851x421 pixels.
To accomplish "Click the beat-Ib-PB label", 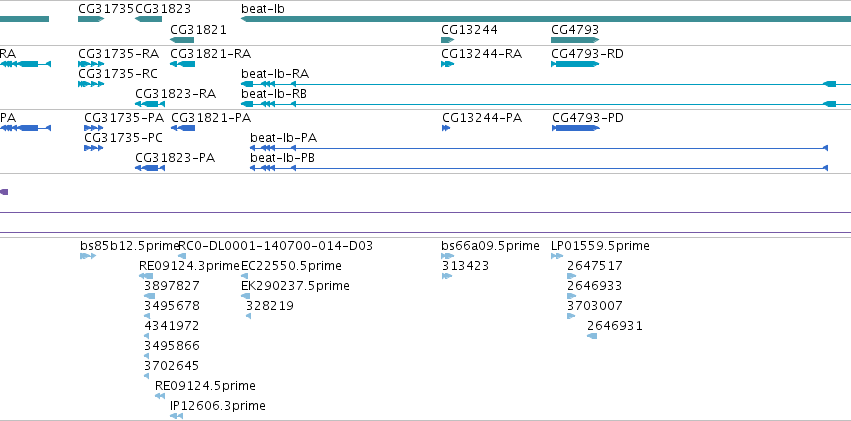I will pos(282,158).
